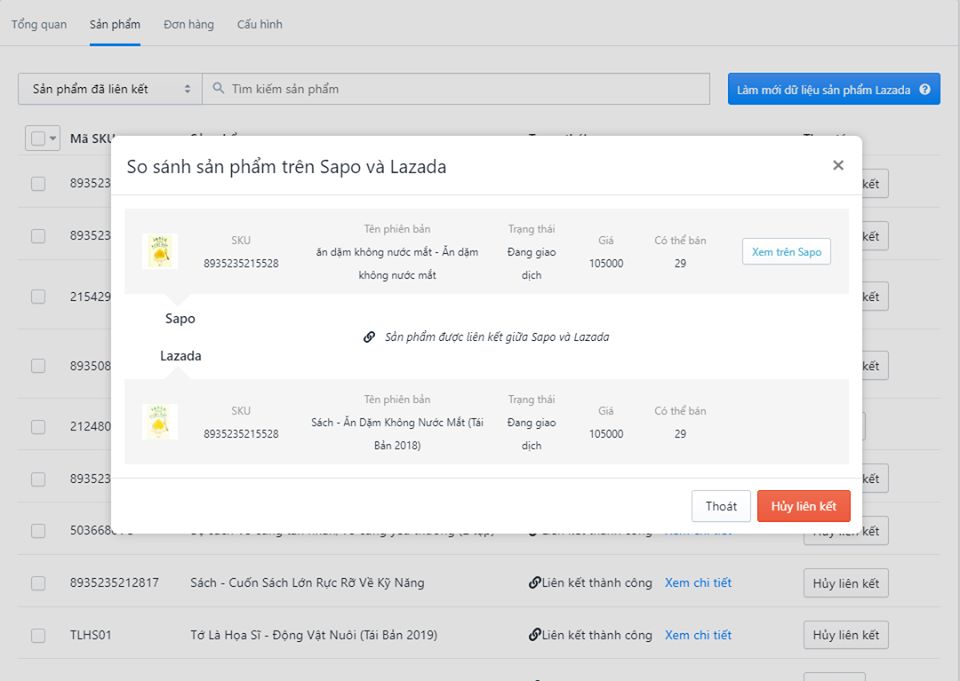This screenshot has height=681, width=960.
Task: Click link icon beside Tớ Là Họa Sĩ status
Action: [534, 635]
